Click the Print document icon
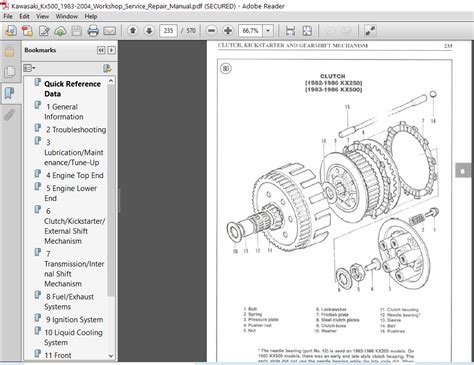 (93, 31)
